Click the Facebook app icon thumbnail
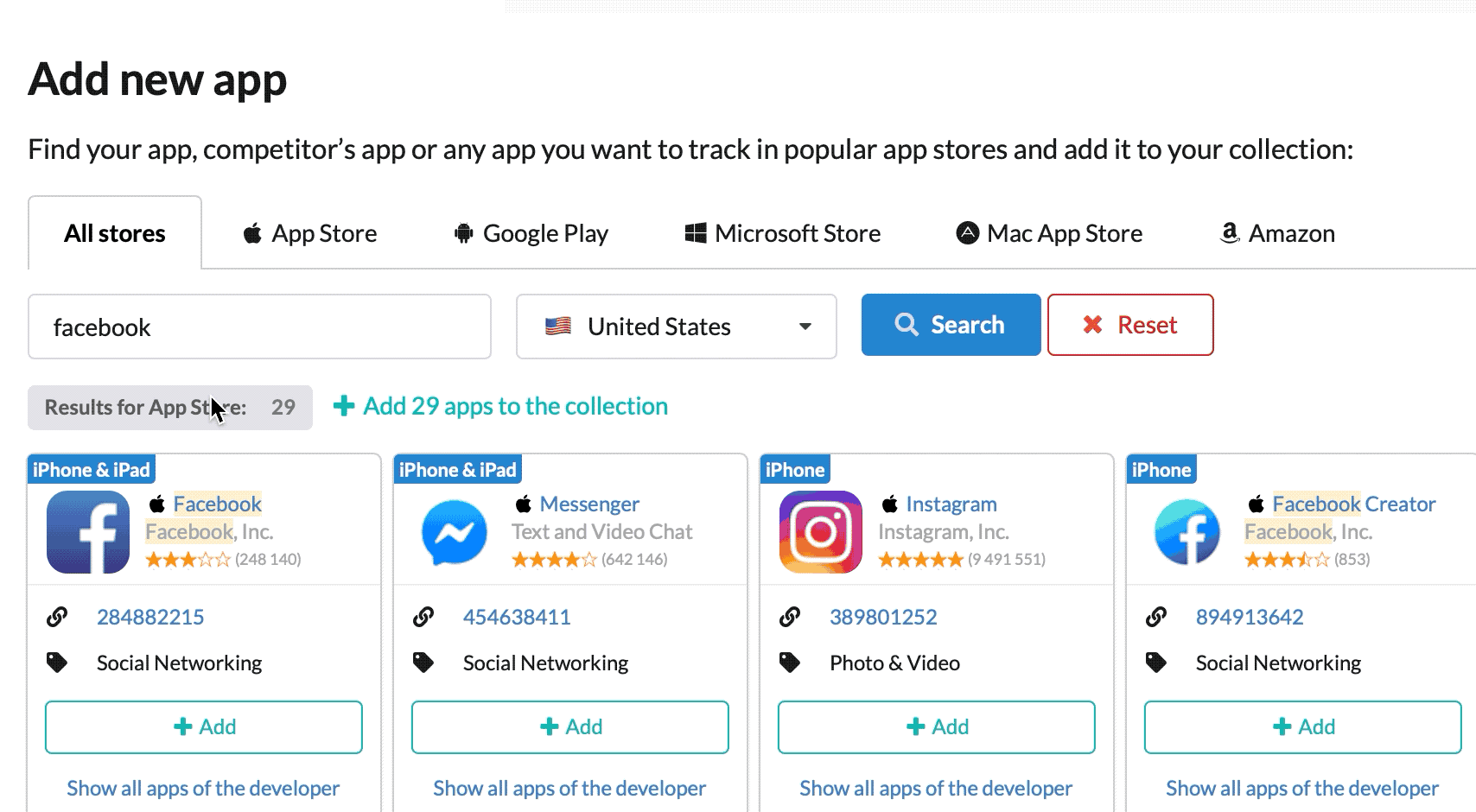This screenshot has height=812, width=1476. pos(88,532)
